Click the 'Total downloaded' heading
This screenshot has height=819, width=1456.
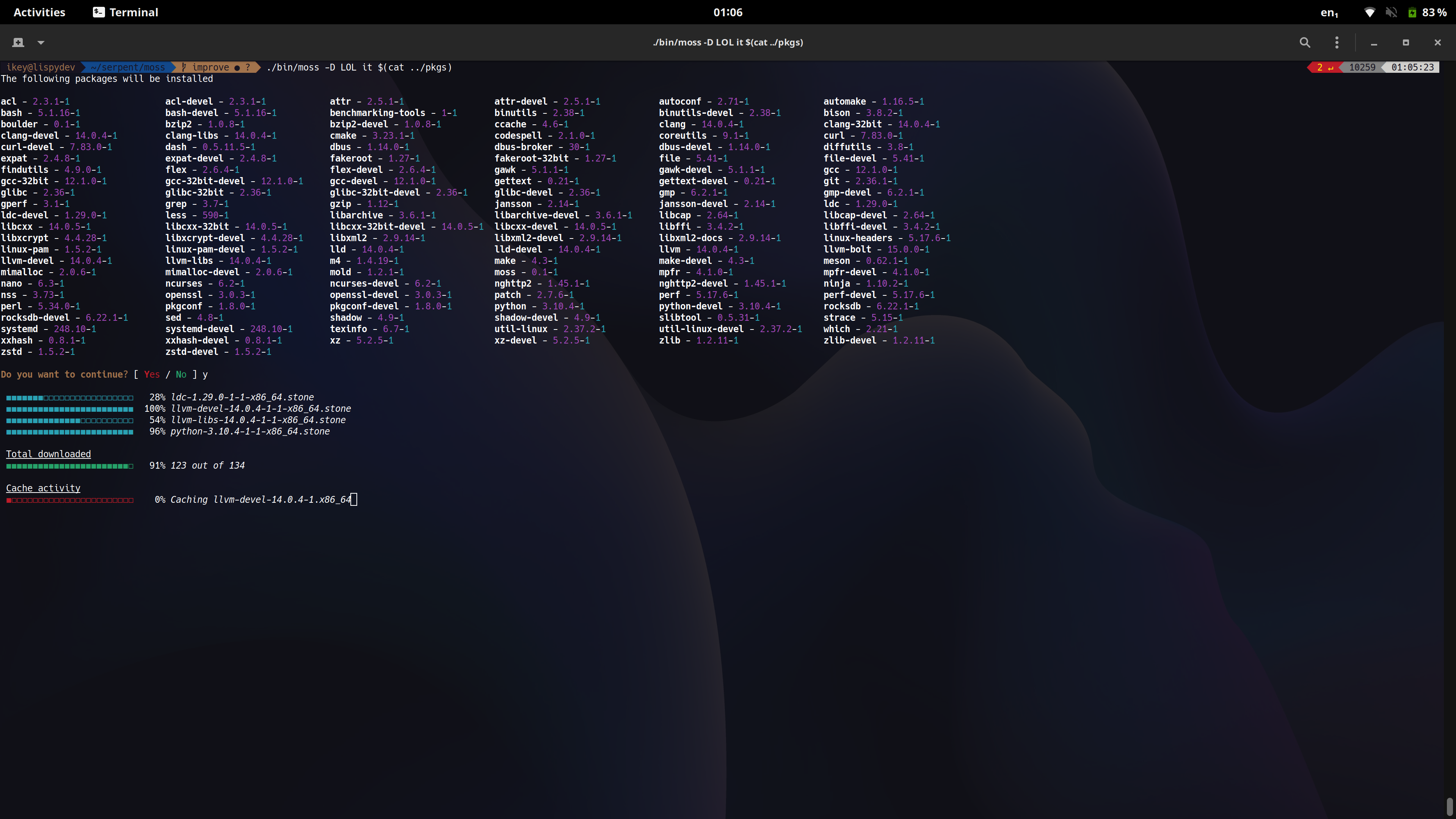click(x=48, y=454)
